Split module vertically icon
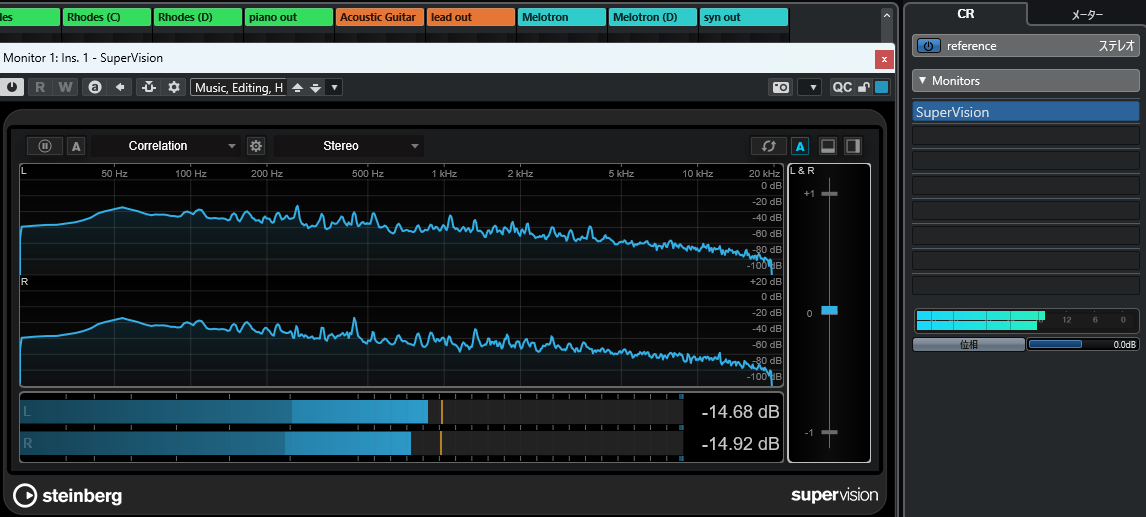Screen dimensions: 1146x517 (853, 146)
